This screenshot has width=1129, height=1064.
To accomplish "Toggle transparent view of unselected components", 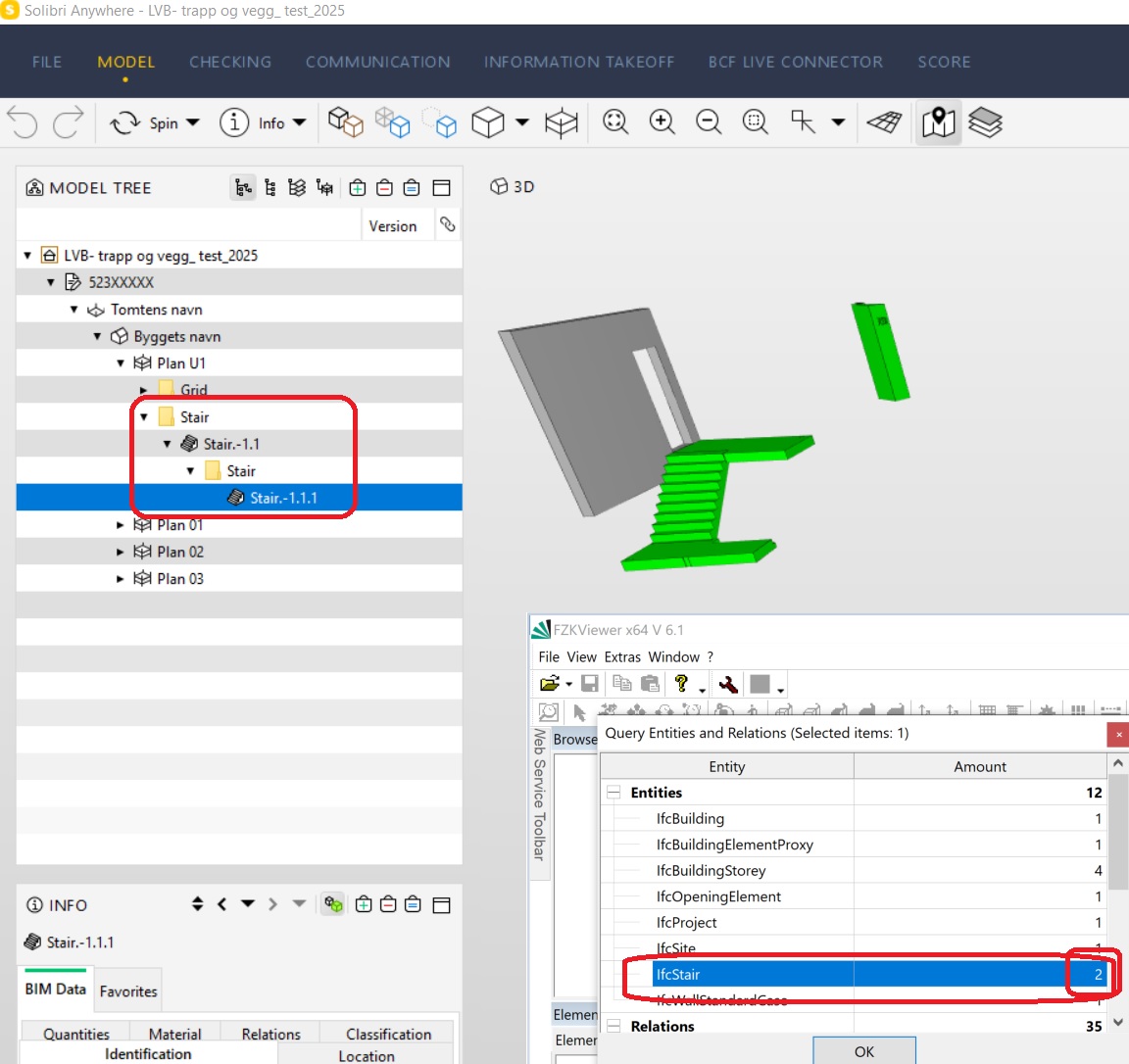I will pyautogui.click(x=394, y=122).
